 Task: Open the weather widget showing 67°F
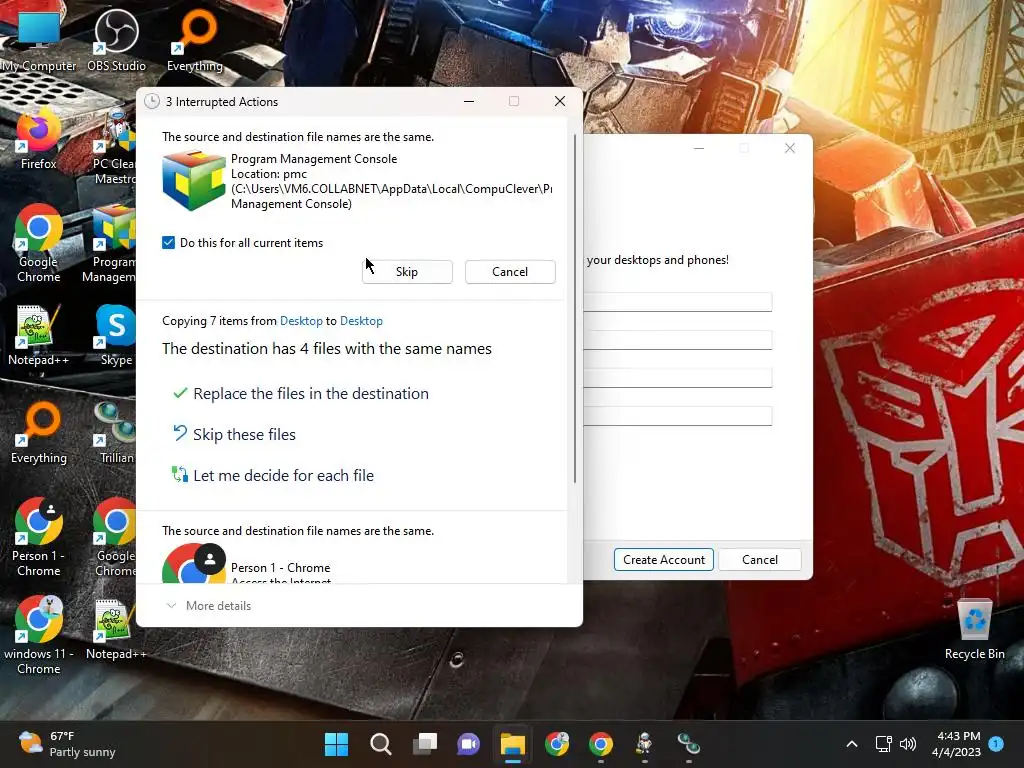tap(67, 744)
